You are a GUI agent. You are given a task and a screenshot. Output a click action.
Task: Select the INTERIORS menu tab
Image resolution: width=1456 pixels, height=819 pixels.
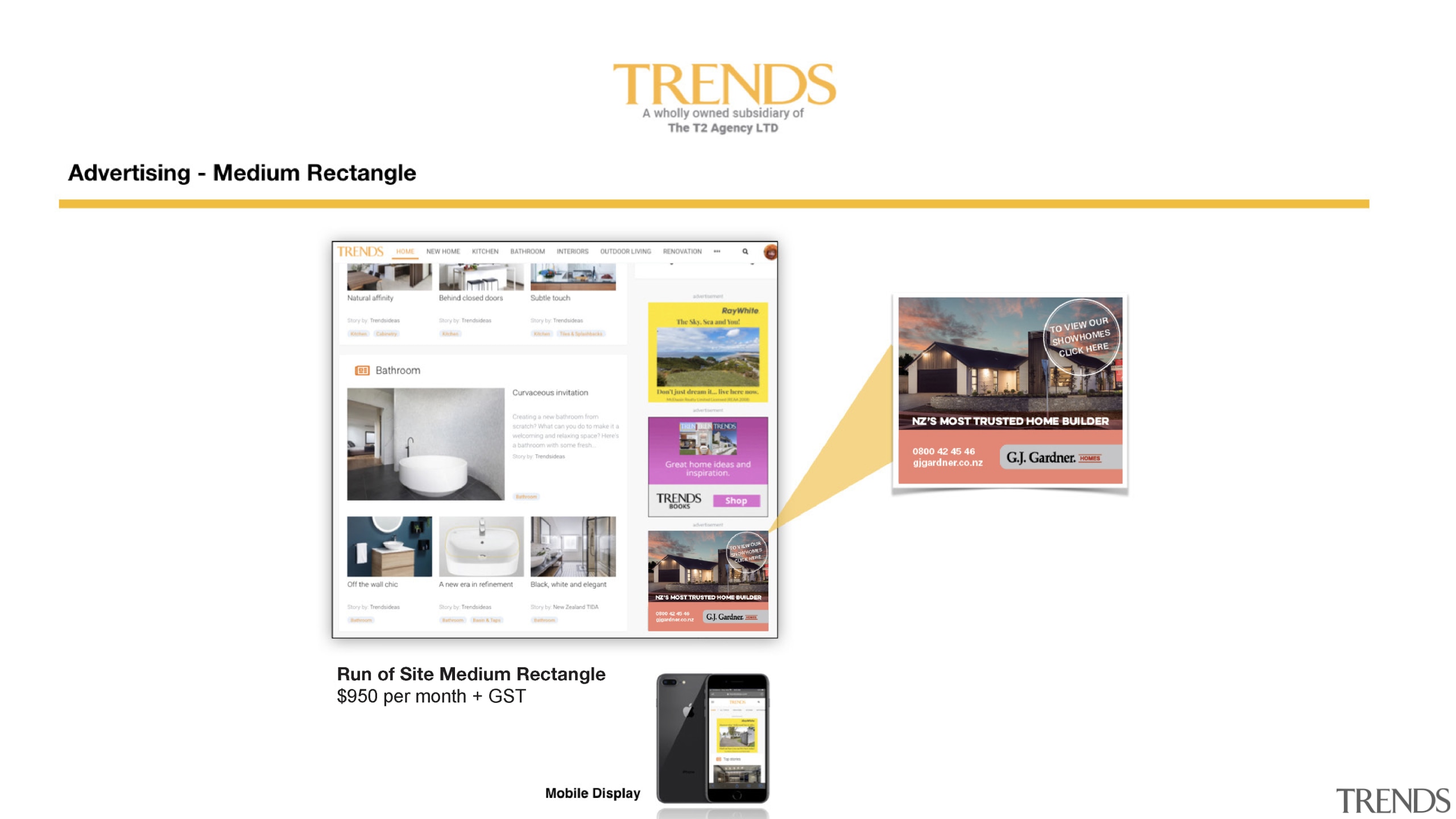click(572, 252)
